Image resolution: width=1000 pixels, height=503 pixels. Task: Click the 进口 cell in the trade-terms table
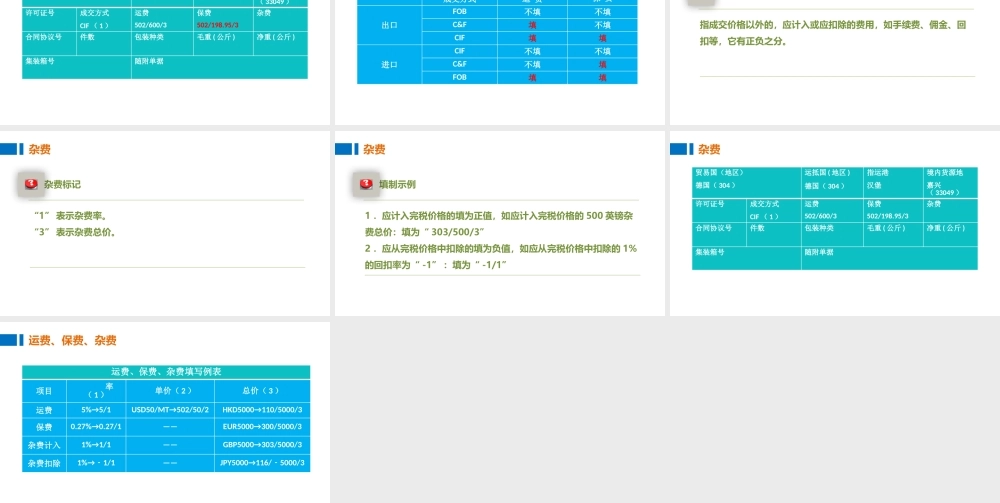pyautogui.click(x=389, y=64)
